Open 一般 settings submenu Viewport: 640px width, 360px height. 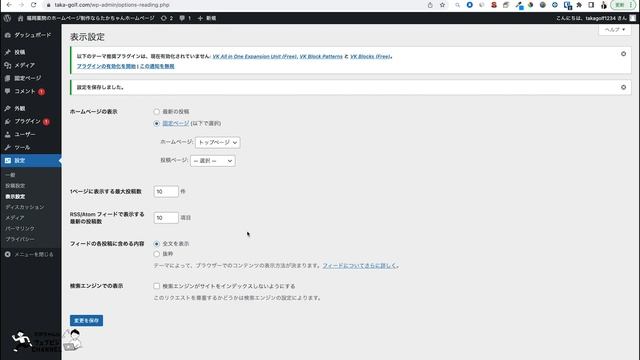[10, 175]
